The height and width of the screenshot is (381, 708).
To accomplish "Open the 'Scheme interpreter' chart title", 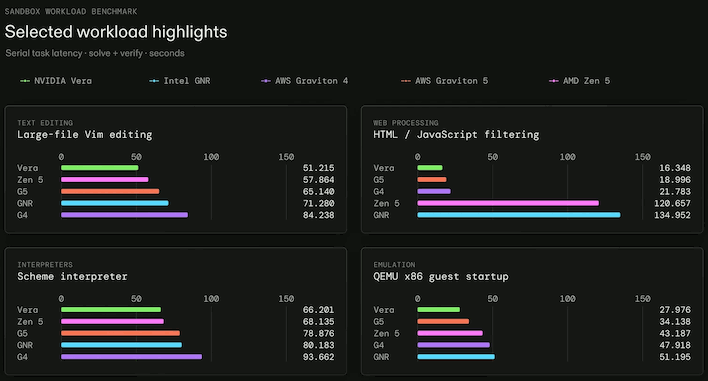I will [x=72, y=276].
